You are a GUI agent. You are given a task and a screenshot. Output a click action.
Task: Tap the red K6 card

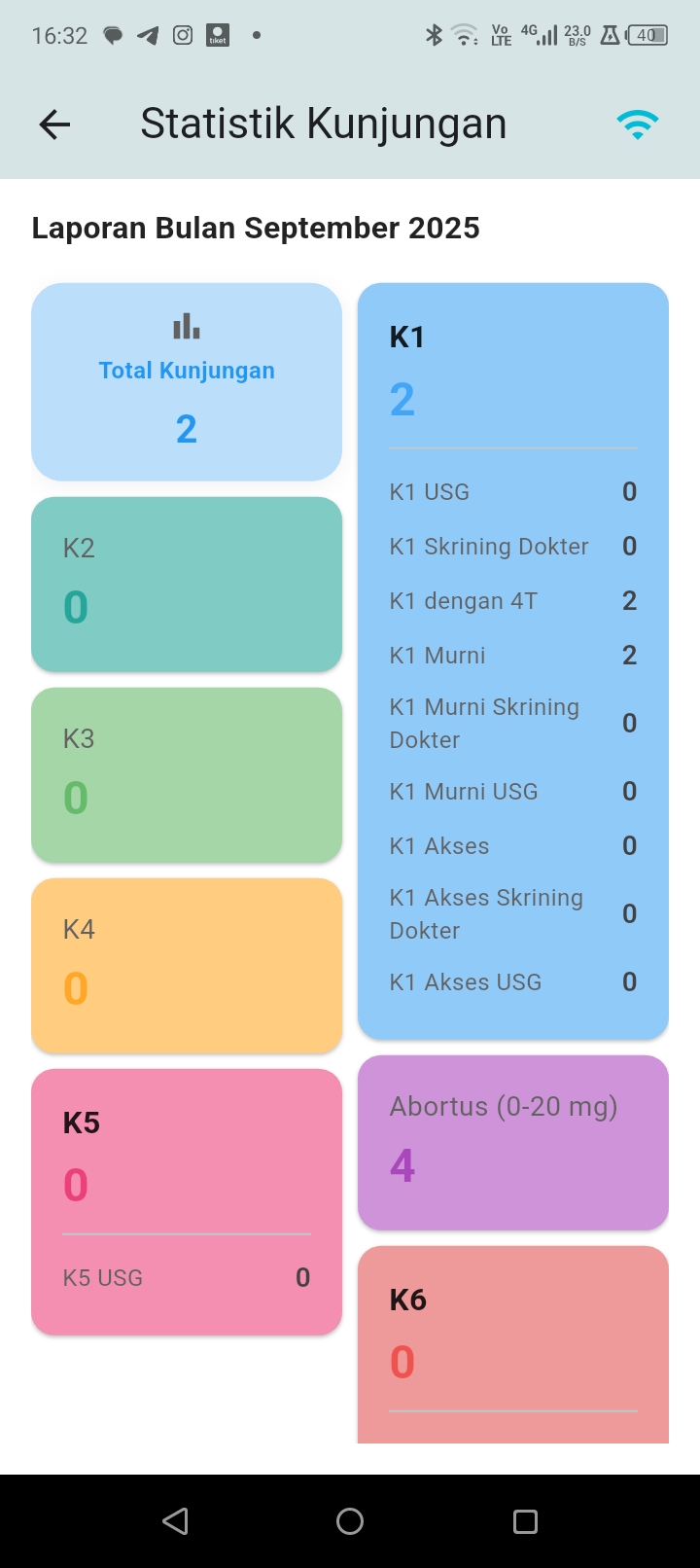click(x=513, y=1342)
